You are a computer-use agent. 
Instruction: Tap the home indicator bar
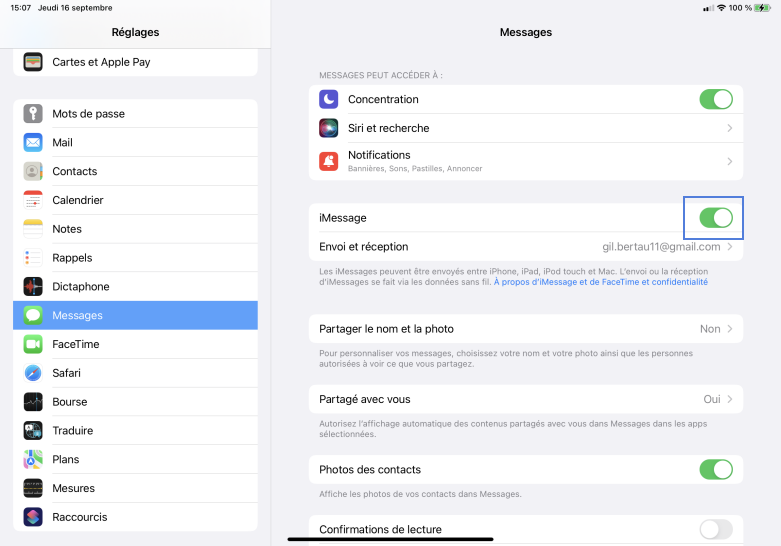click(390, 539)
